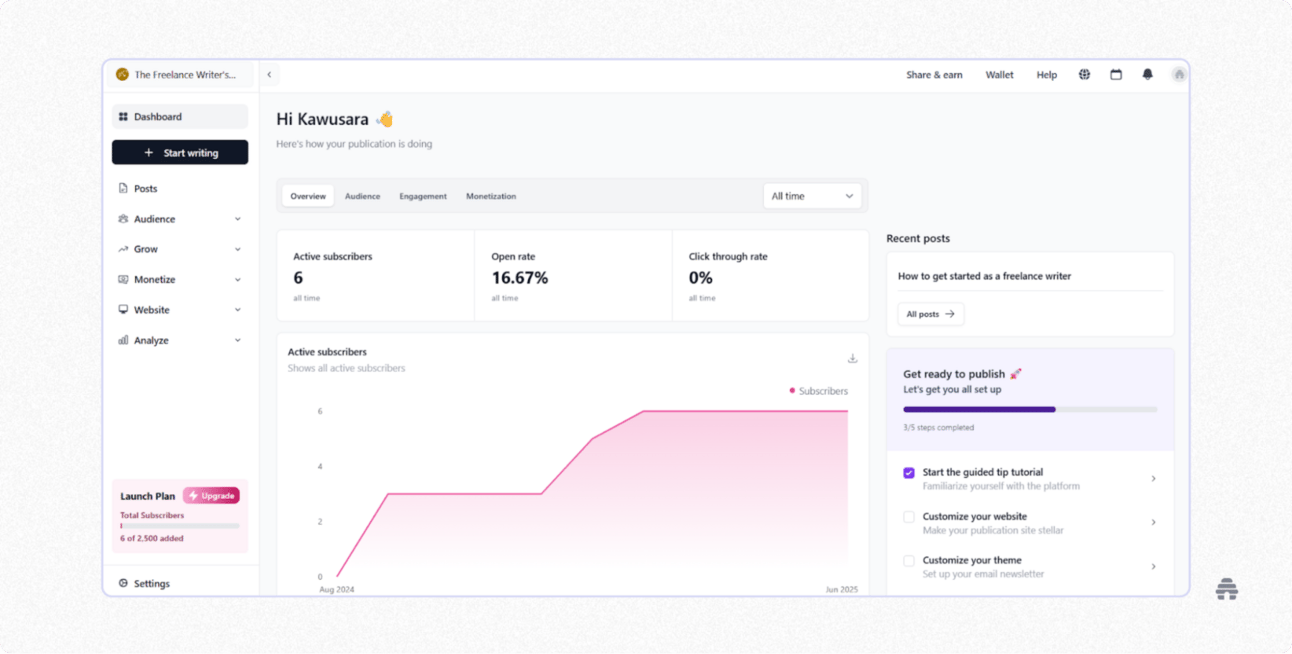Download the Active subscribers chart
Viewport: 1292px width, 654px height.
[x=852, y=358]
